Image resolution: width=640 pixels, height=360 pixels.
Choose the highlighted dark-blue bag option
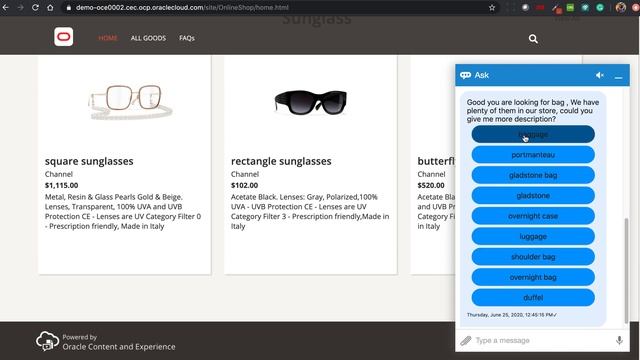click(x=533, y=134)
